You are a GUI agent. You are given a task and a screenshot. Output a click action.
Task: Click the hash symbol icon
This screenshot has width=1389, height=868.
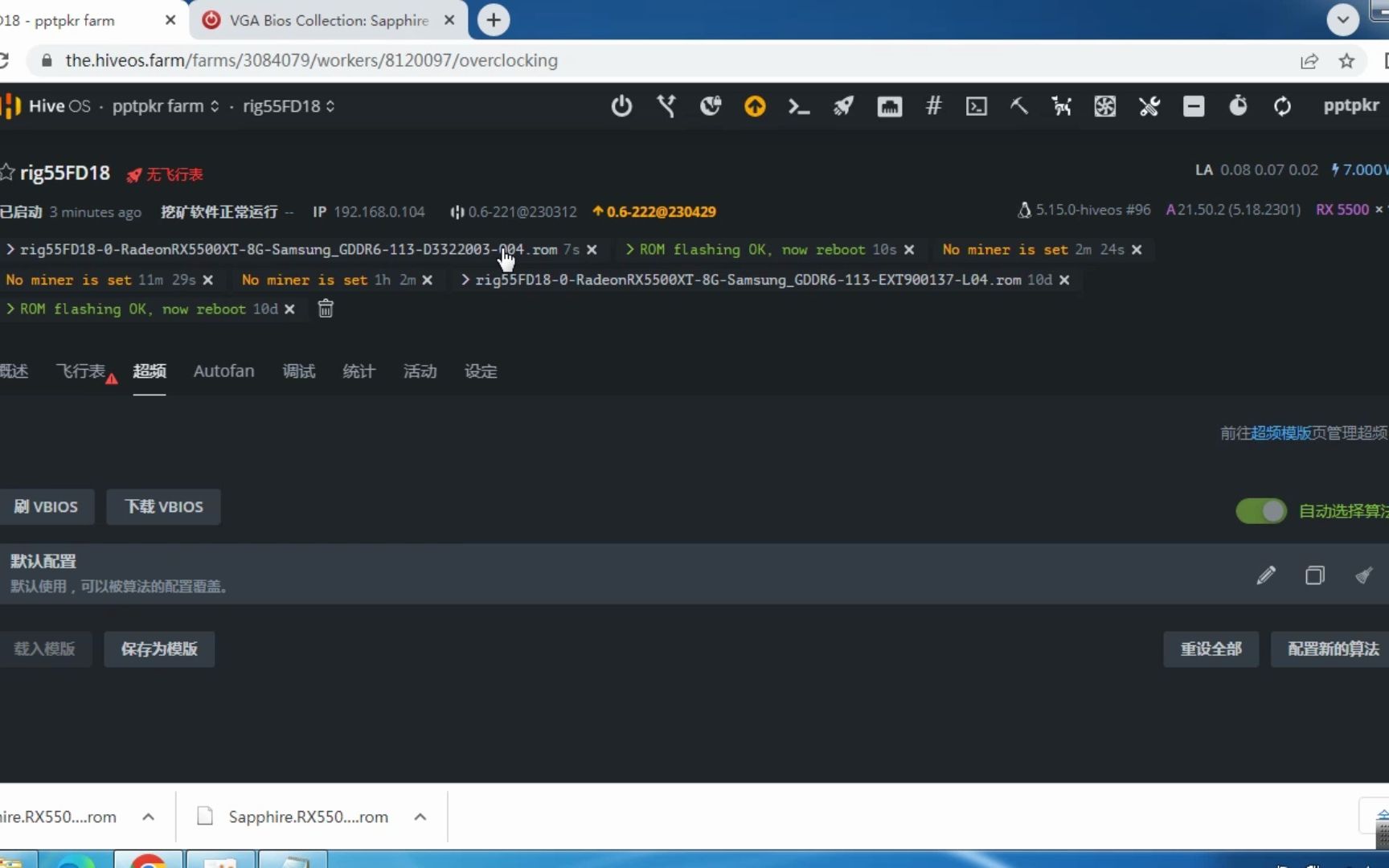(933, 106)
